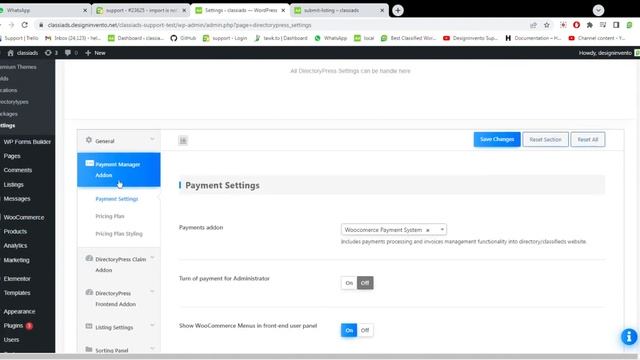Open WooCommerce in the admin sidebar
Screen dimensions: 640x360
[x=24, y=217]
